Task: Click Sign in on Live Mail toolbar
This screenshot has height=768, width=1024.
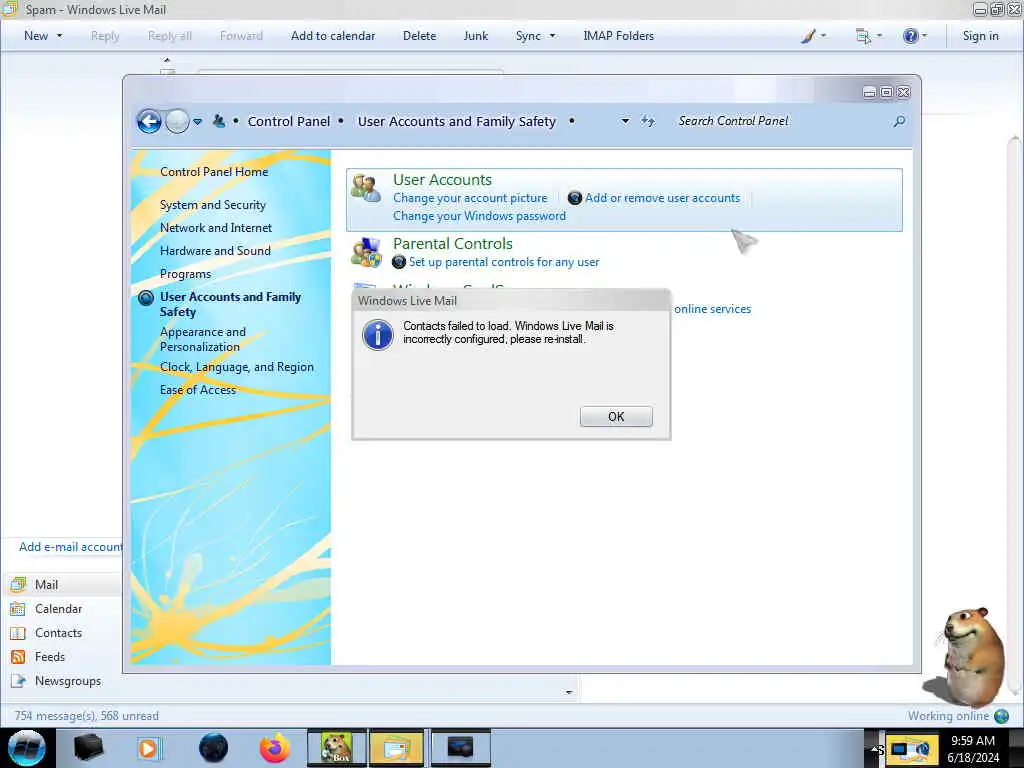Action: 980,36
